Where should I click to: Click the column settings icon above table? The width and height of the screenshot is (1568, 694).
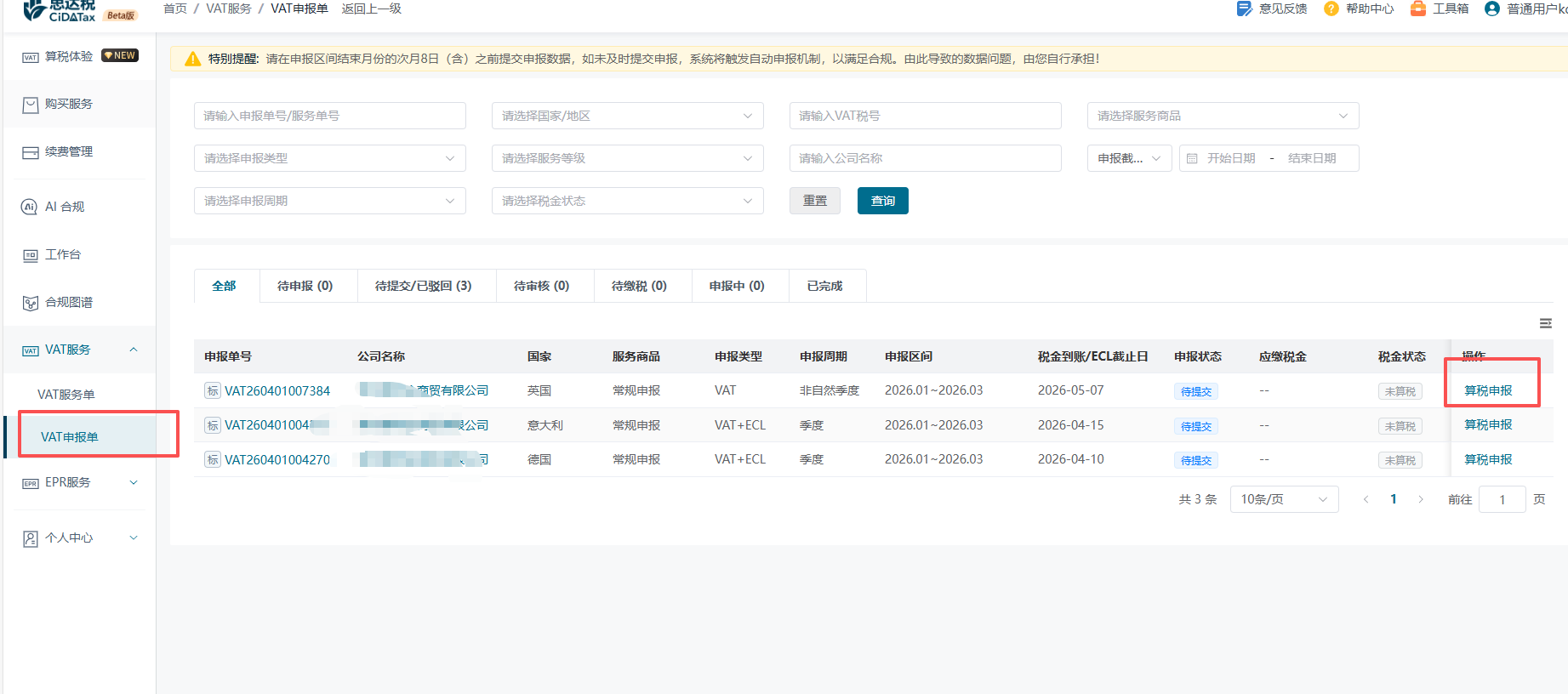(1545, 323)
